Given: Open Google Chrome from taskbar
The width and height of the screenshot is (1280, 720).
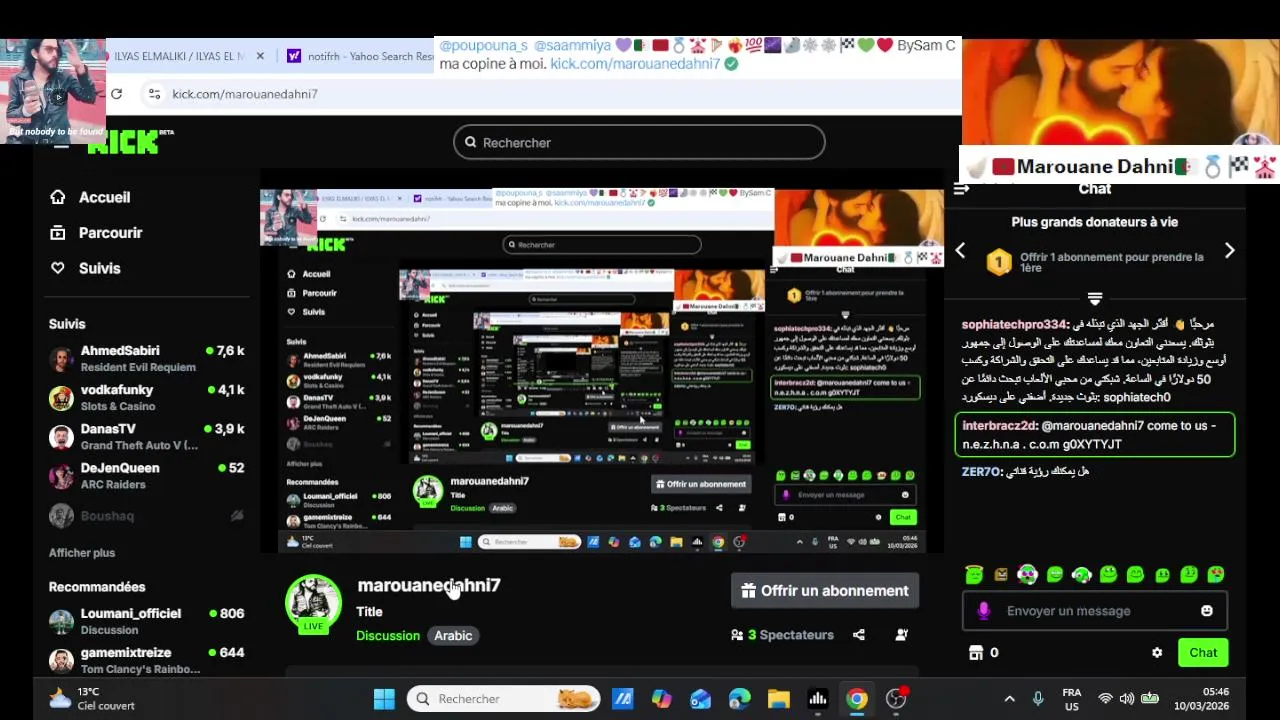Looking at the screenshot, I should click(857, 699).
